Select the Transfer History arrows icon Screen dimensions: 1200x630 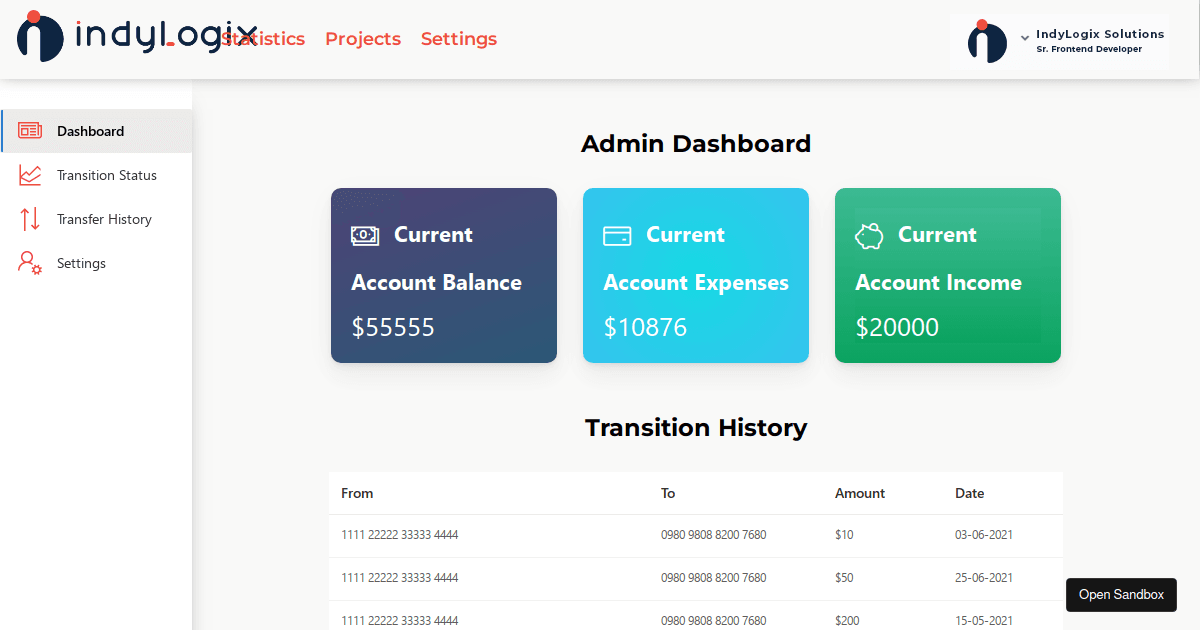[29, 219]
